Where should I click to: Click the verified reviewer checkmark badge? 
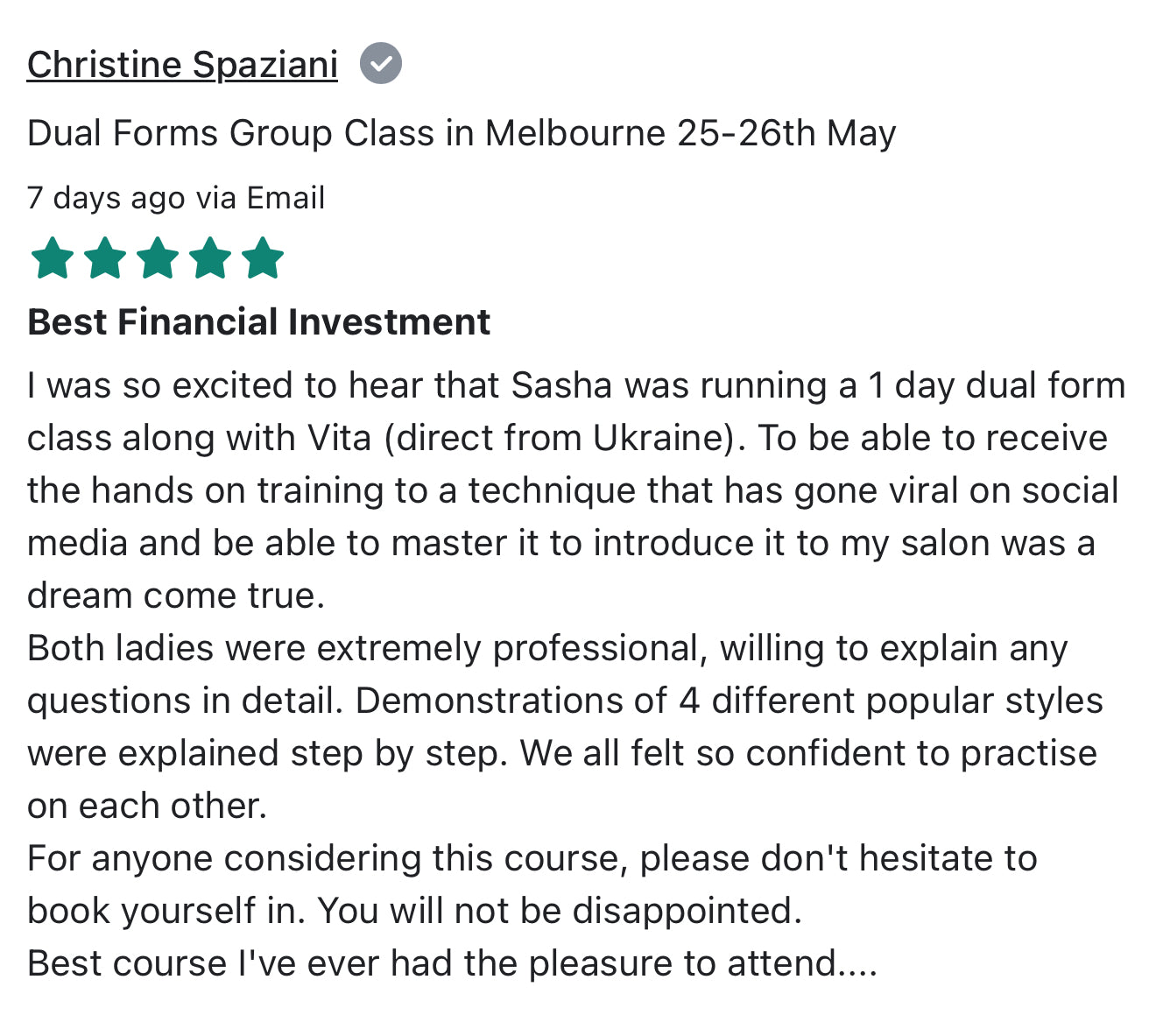click(381, 64)
